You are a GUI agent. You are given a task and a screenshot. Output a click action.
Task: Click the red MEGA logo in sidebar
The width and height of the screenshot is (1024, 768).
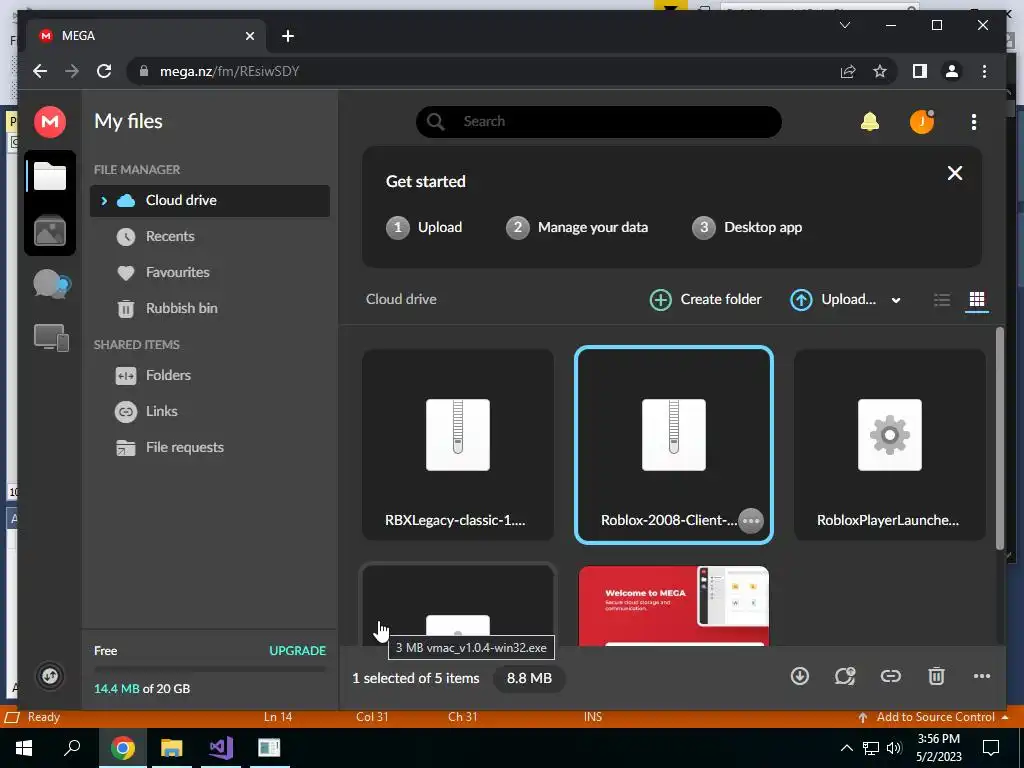50,121
